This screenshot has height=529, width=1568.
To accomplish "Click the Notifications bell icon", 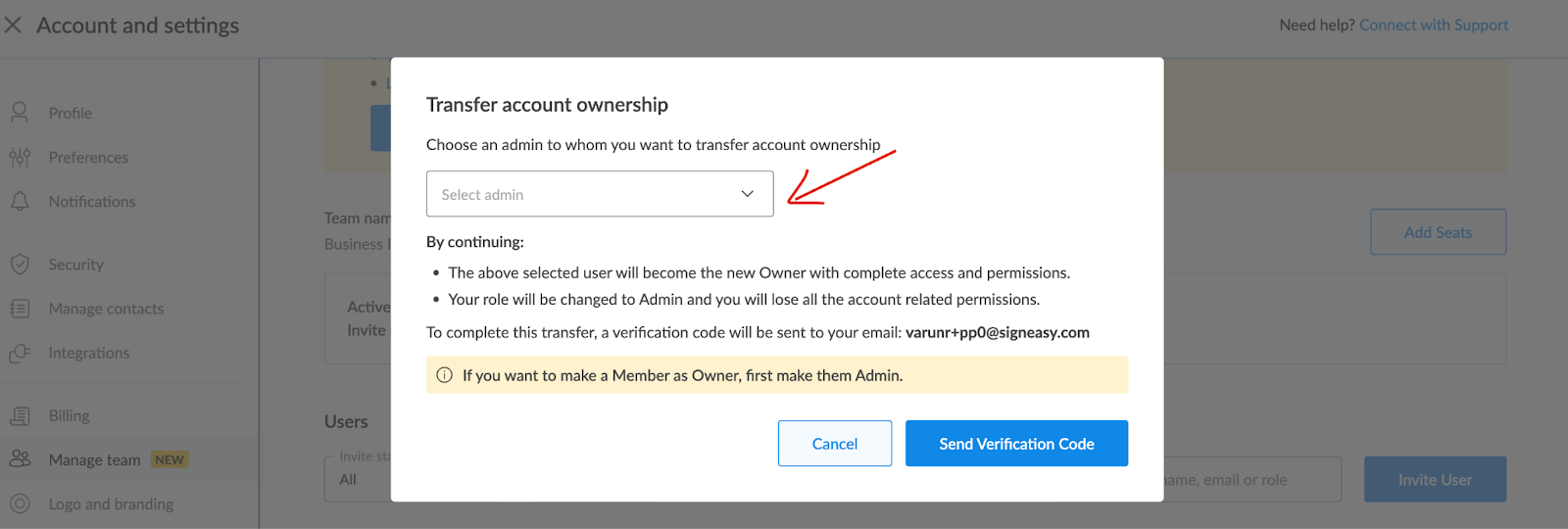I will (20, 201).
